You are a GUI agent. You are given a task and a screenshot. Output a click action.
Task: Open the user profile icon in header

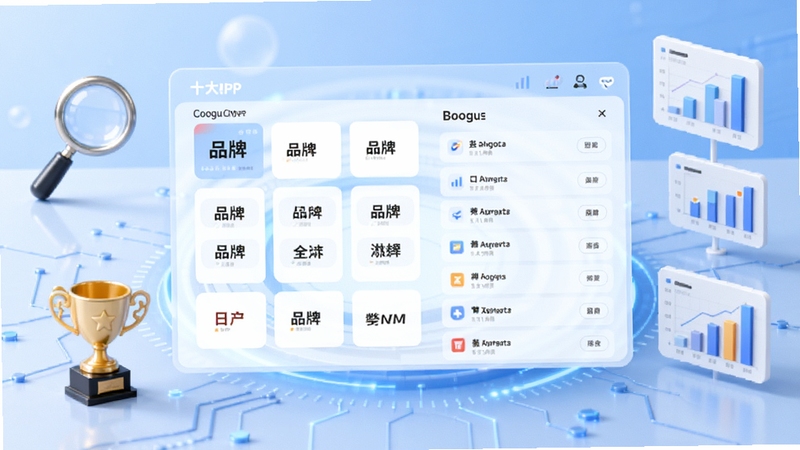580,82
